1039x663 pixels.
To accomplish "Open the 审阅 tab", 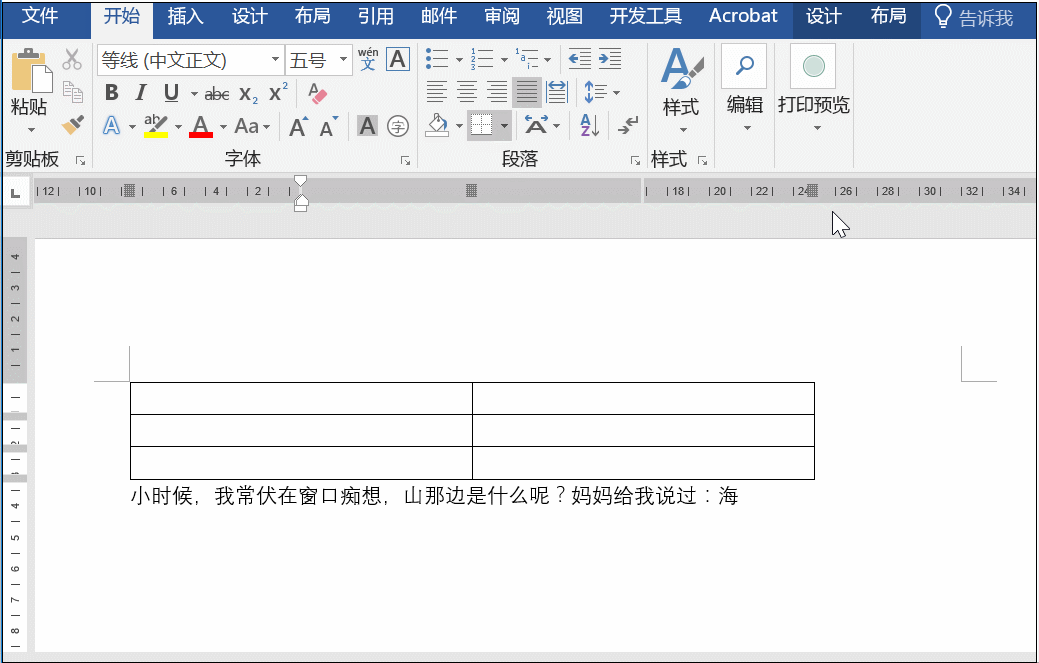I will point(501,15).
